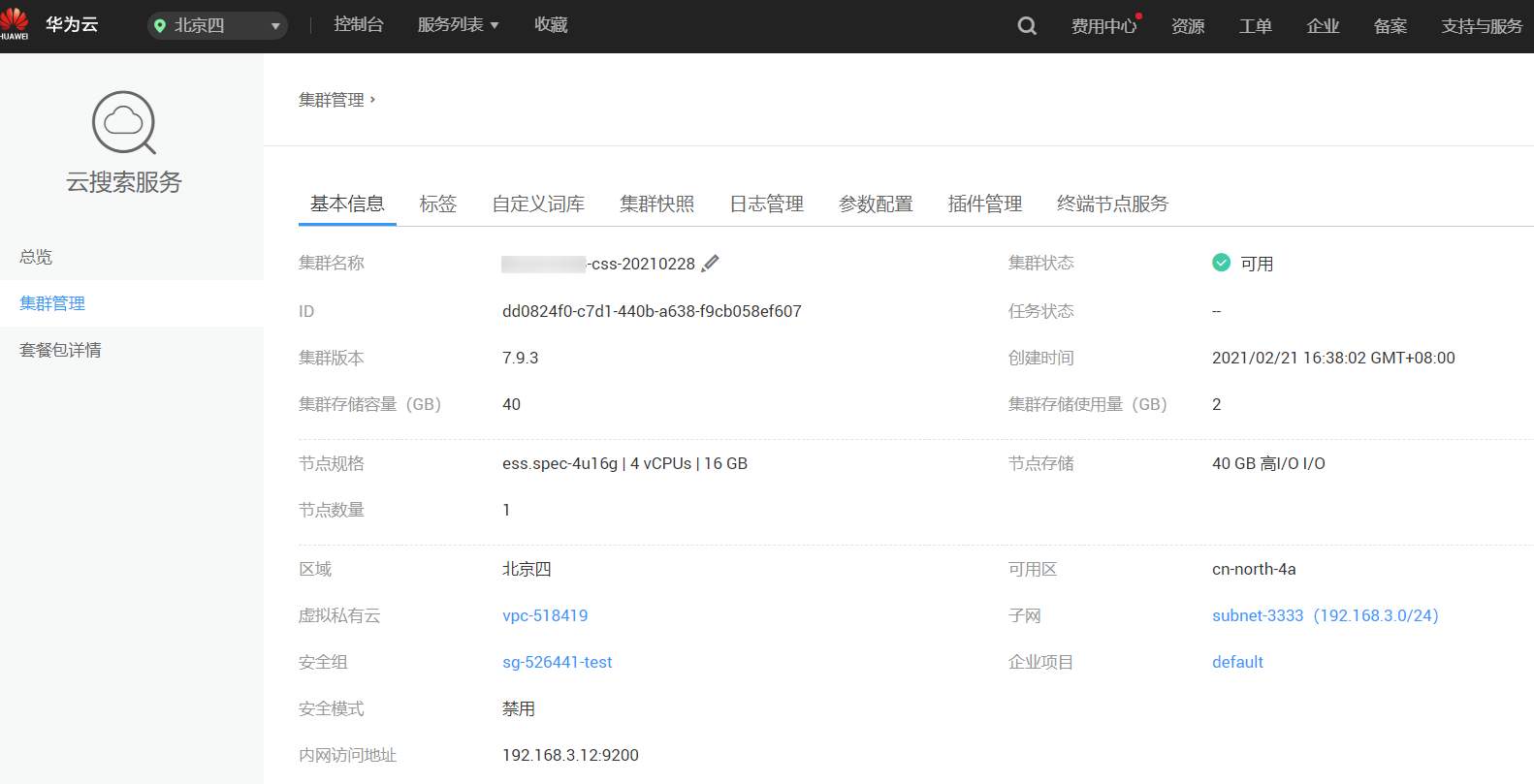Click the green available status icon
This screenshot has width=1534, height=784.
coord(1222,263)
